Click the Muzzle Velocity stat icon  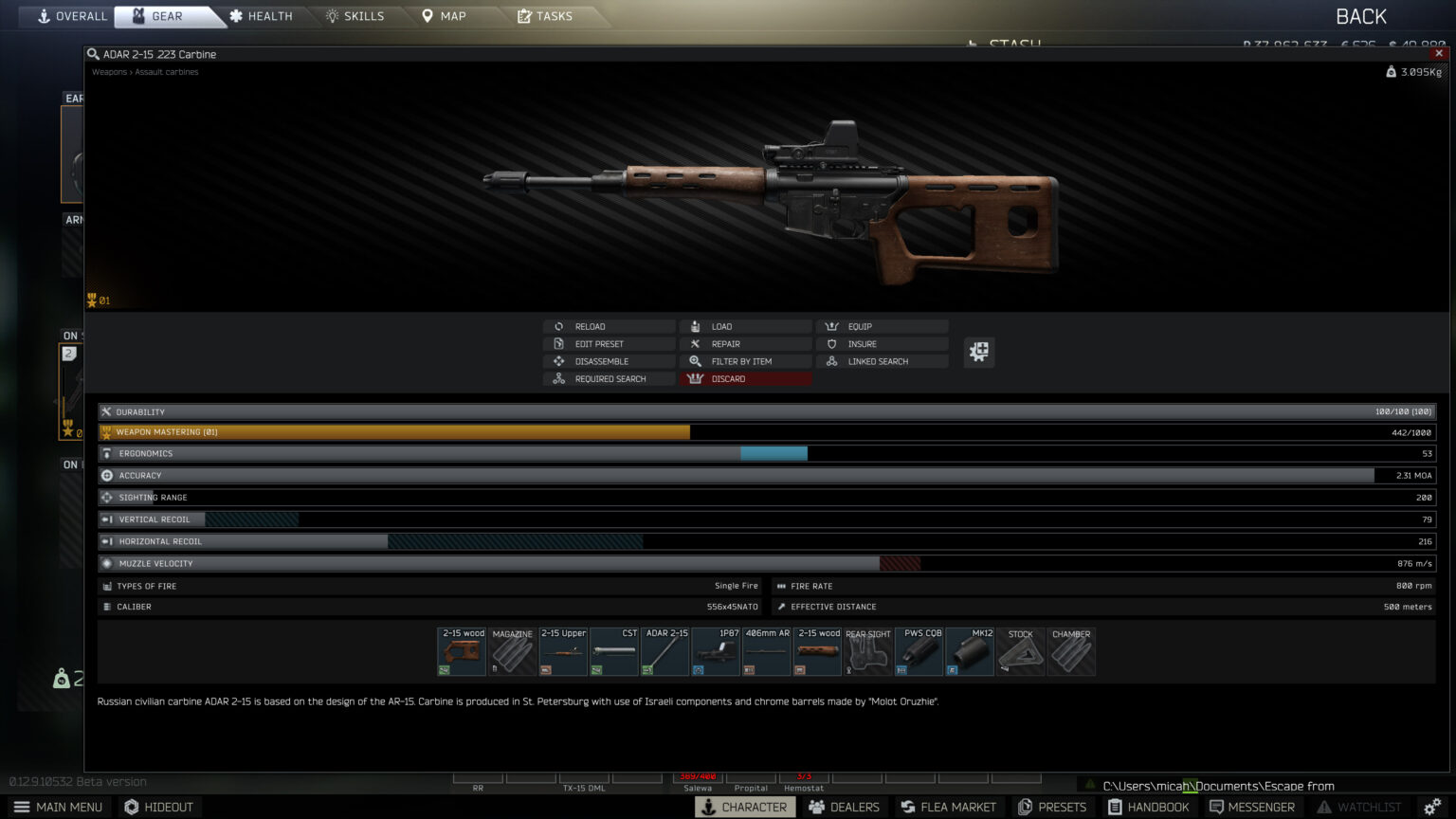pos(107,563)
